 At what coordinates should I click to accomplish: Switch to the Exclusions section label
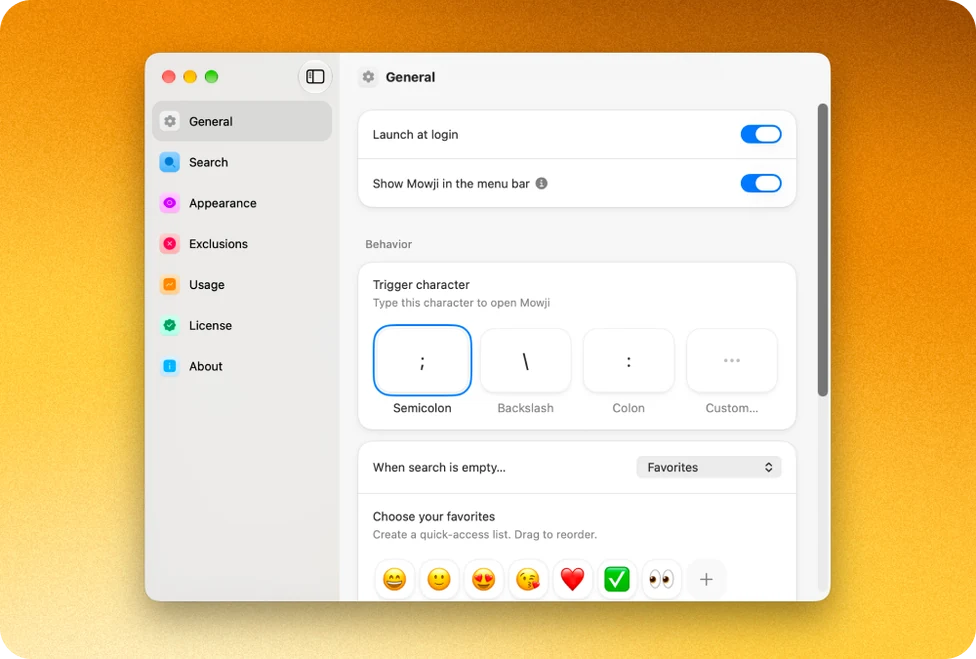point(218,244)
